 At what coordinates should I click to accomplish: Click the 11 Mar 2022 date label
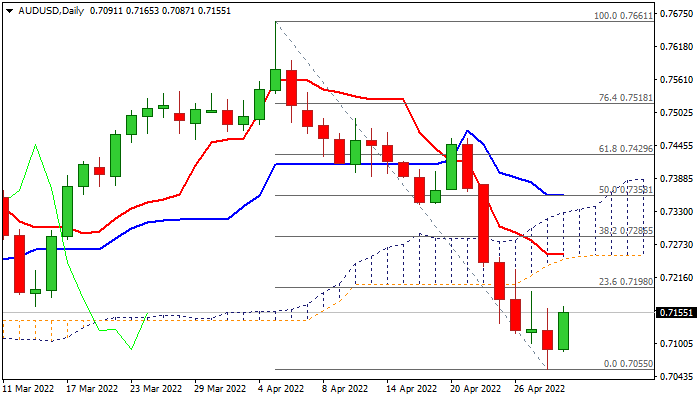point(29,388)
